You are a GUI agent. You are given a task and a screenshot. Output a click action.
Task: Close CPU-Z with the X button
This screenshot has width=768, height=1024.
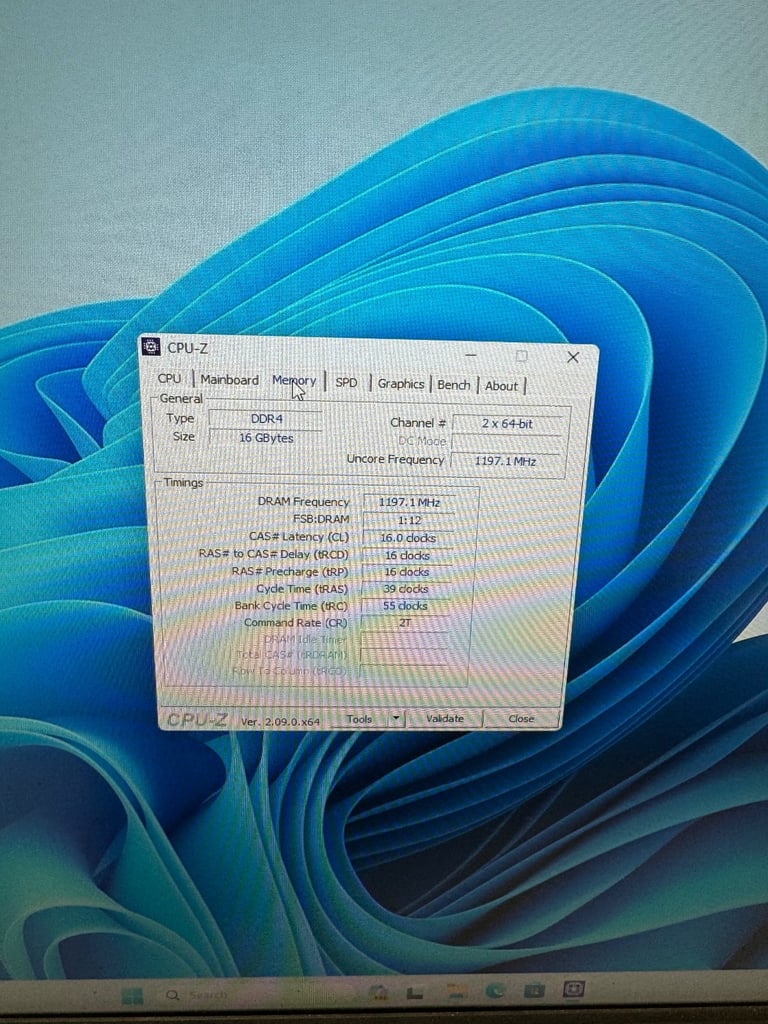tap(573, 357)
